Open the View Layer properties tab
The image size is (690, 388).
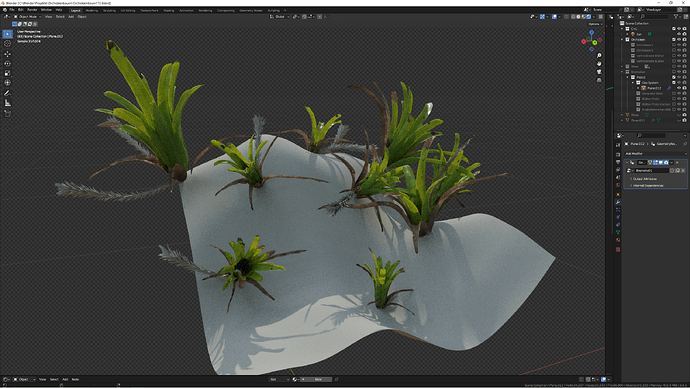(618, 170)
